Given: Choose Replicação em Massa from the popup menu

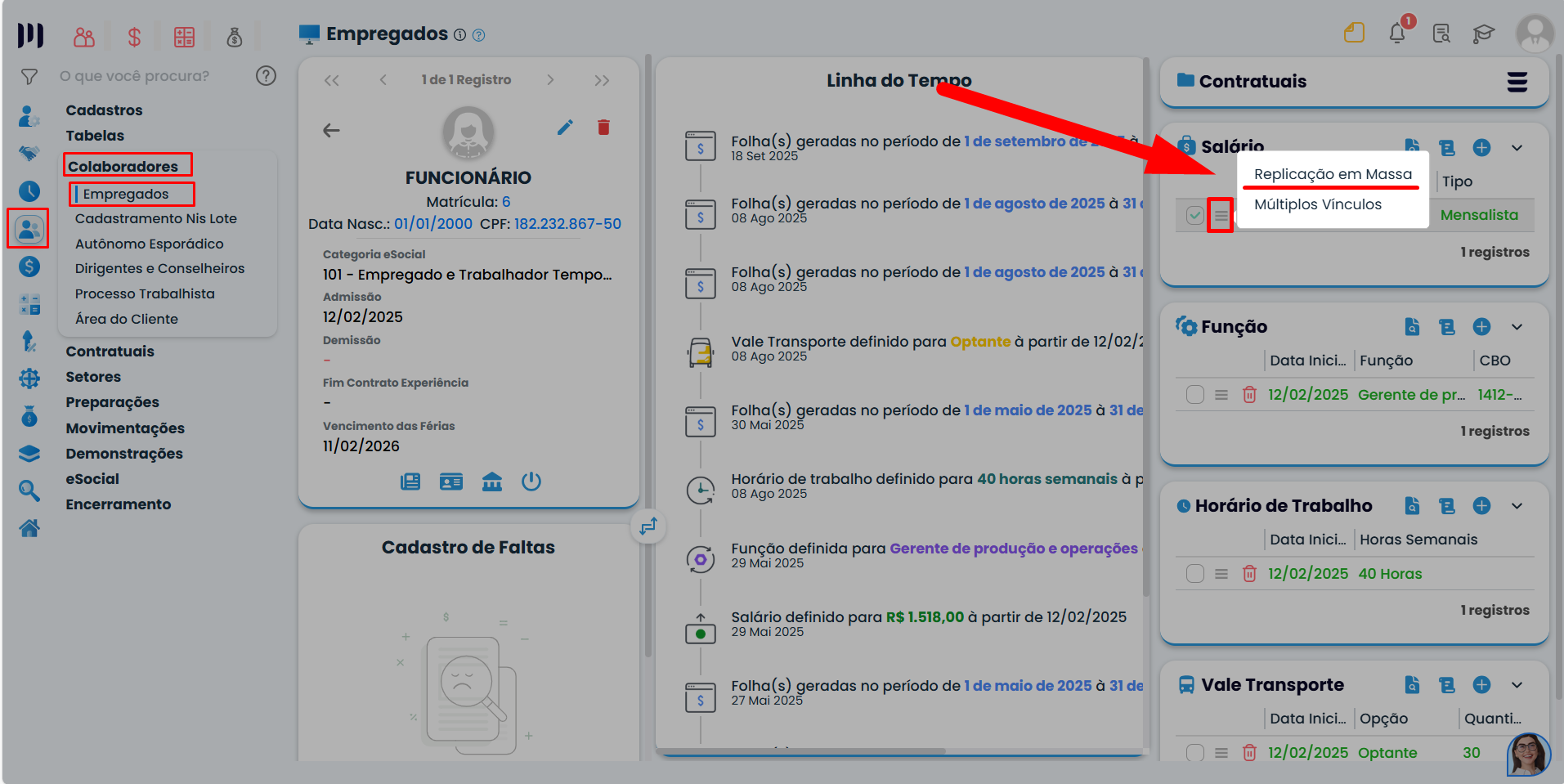Looking at the screenshot, I should [x=1333, y=174].
